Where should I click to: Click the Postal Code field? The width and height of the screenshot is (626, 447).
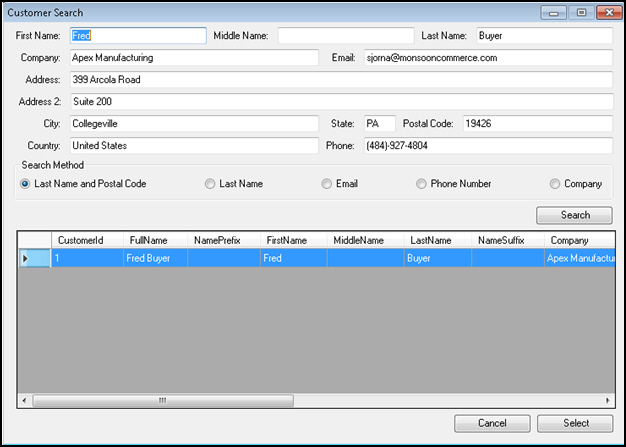(535, 124)
